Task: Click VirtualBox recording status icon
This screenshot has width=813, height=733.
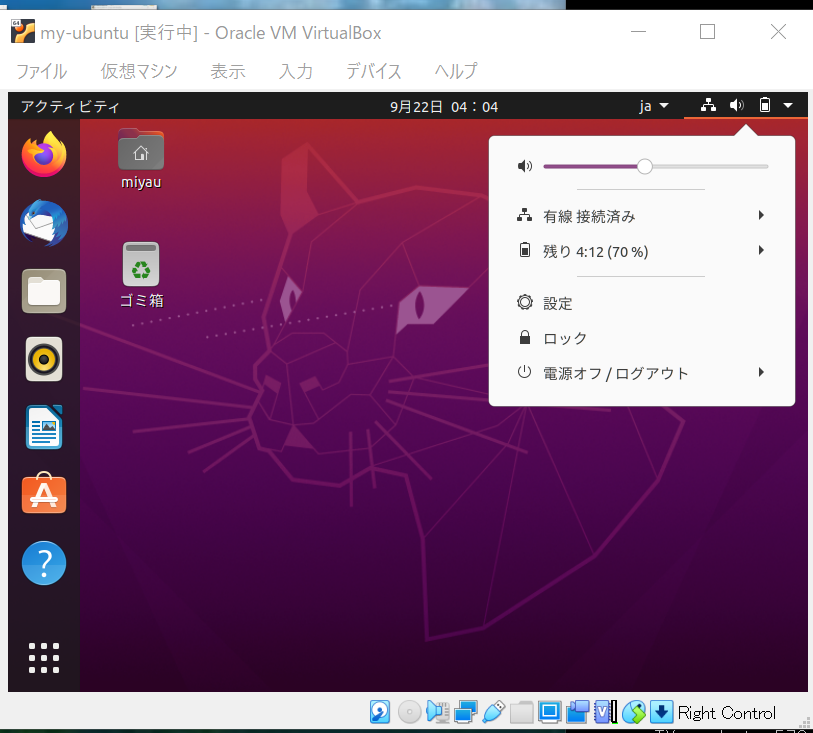Action: coord(577,712)
